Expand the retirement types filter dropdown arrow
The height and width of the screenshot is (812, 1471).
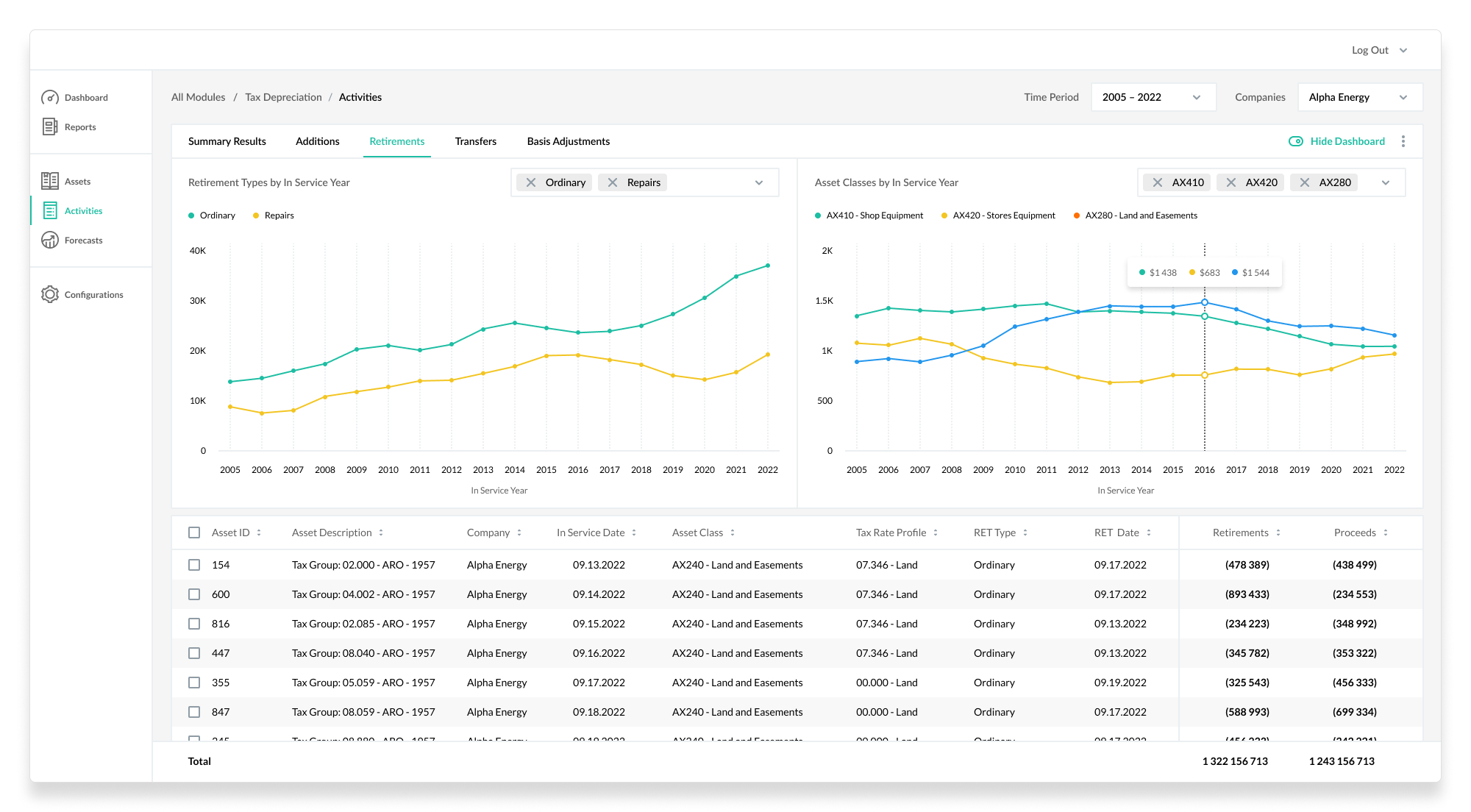point(759,182)
